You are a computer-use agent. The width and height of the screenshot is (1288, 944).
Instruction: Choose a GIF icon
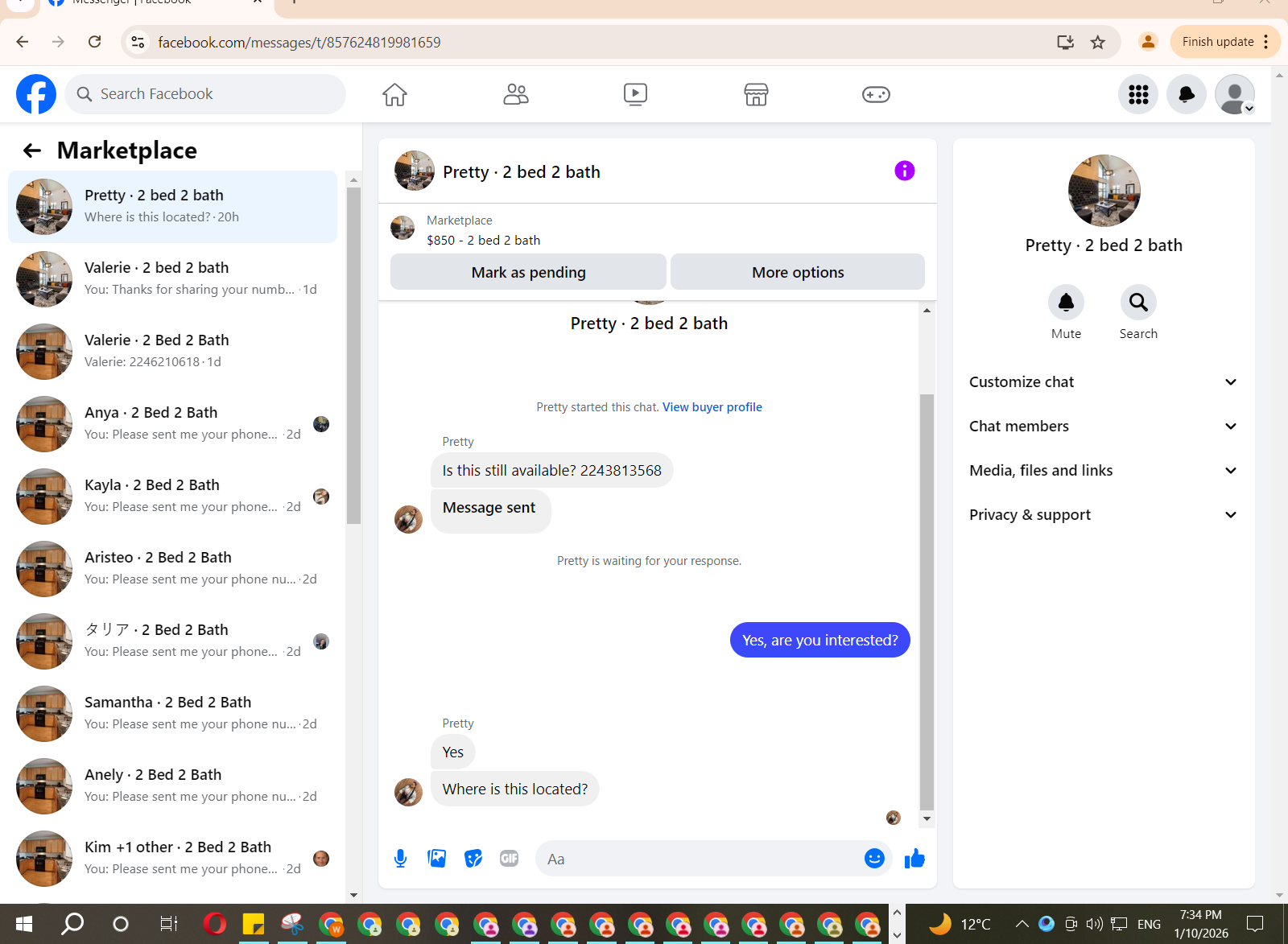click(x=509, y=859)
